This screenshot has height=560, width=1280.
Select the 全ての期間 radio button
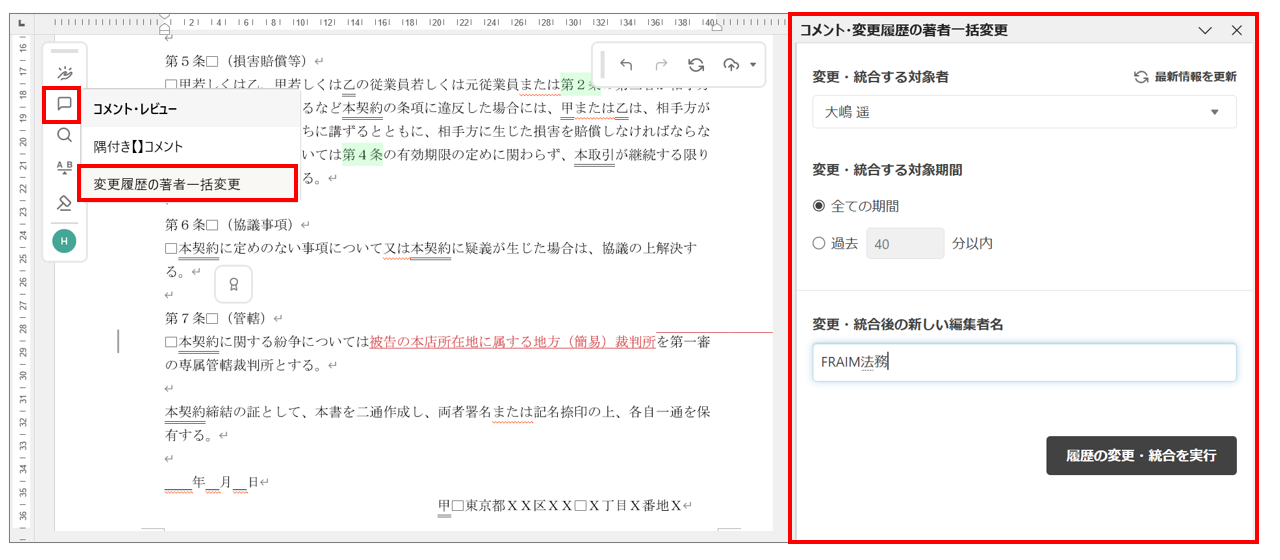click(819, 206)
